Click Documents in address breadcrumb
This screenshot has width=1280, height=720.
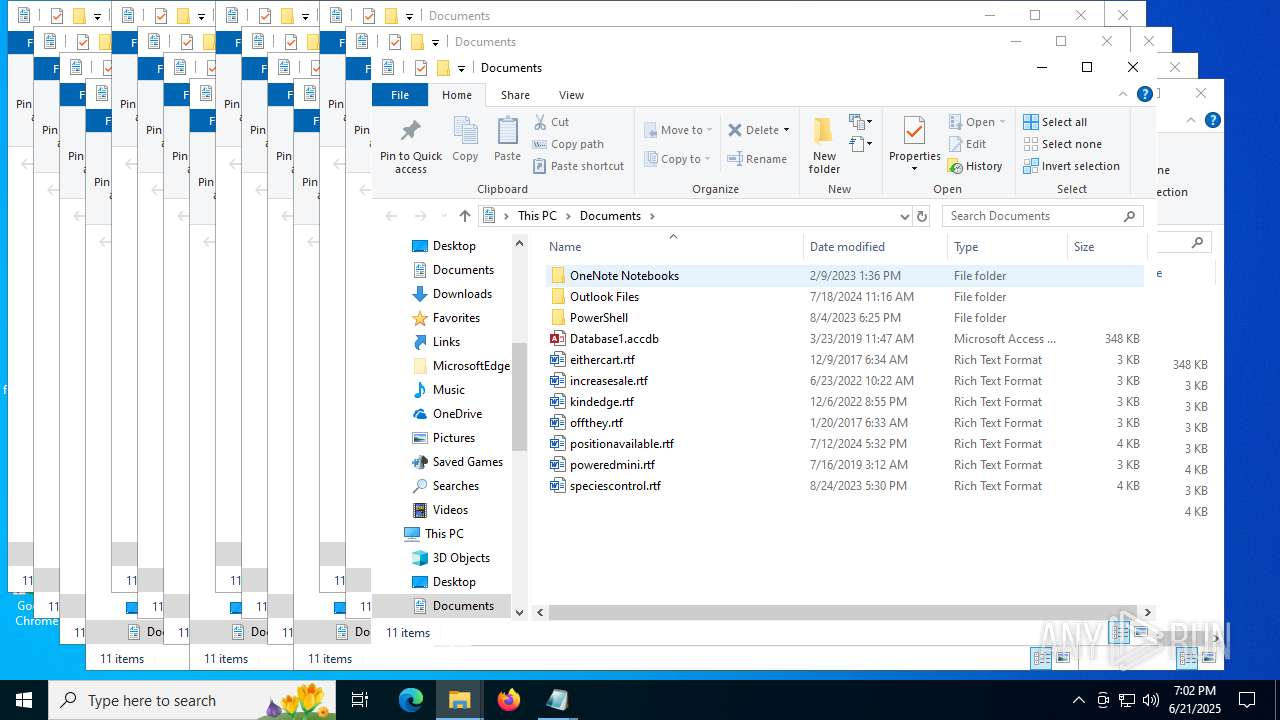(x=610, y=216)
